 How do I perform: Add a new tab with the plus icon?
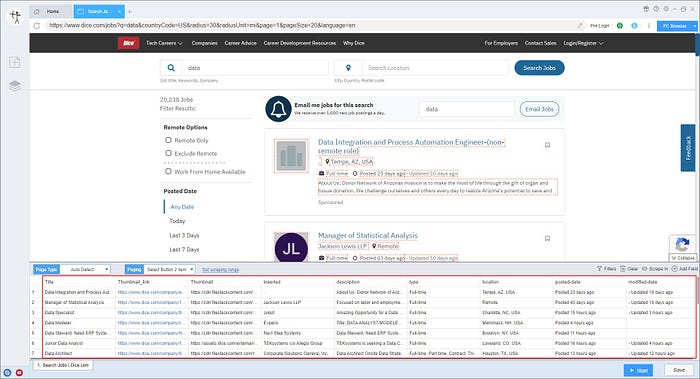129,12
